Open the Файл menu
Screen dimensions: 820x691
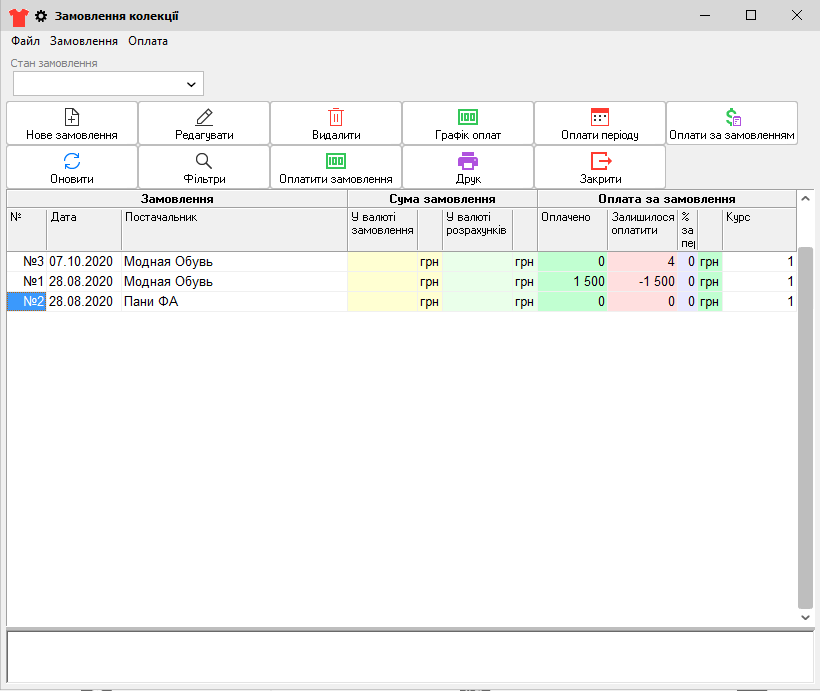[x=25, y=41]
